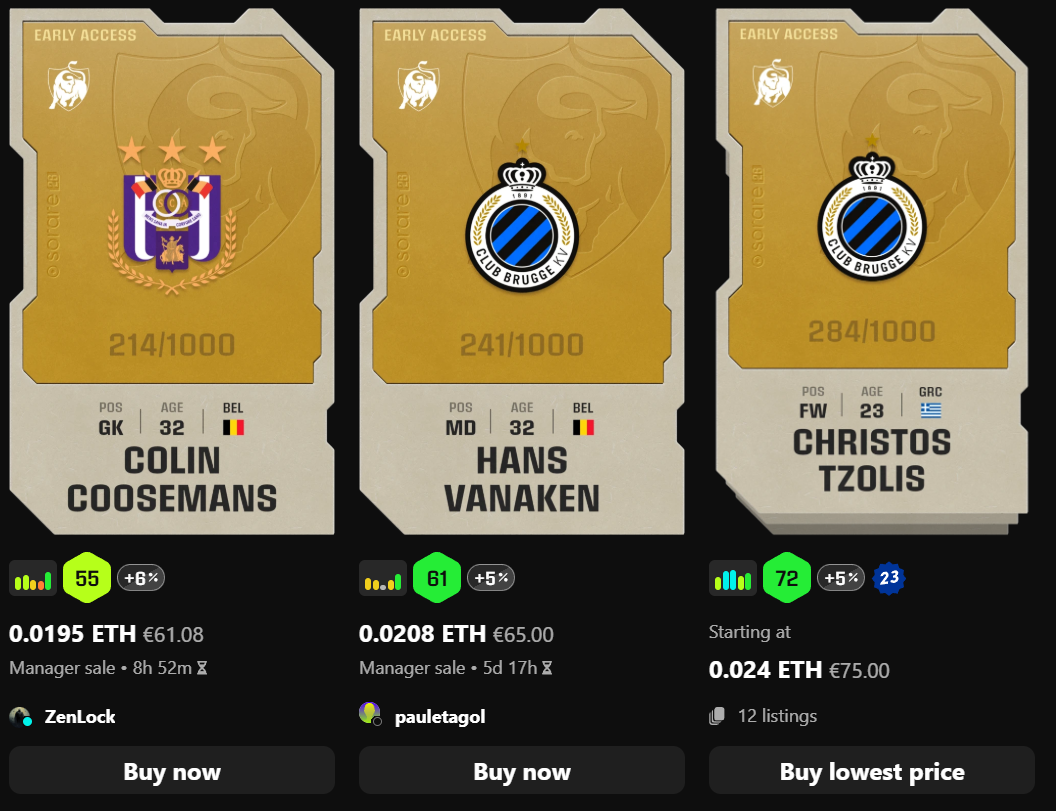The height and width of the screenshot is (811, 1056).
Task: Open the blue 23 starburst badge
Action: [x=889, y=578]
